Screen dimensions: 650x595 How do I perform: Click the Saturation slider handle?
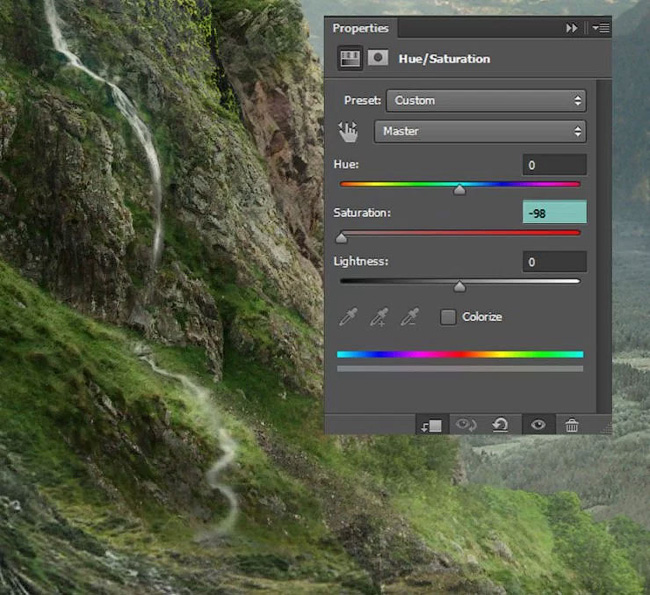(x=341, y=238)
